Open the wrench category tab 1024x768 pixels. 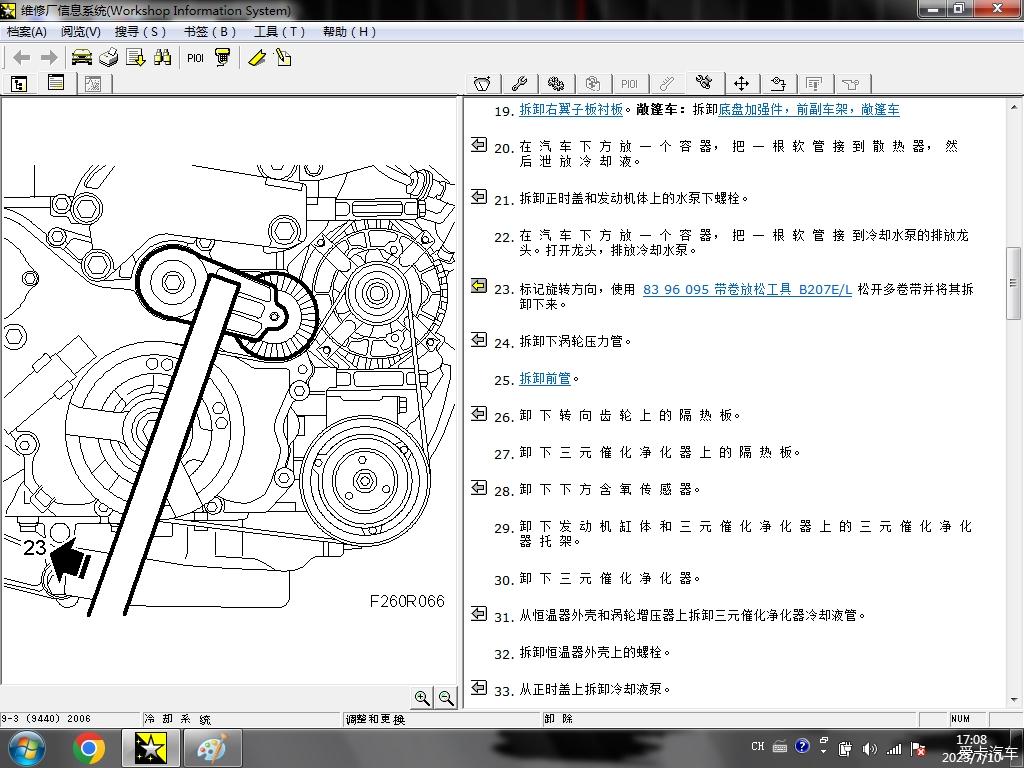(x=519, y=84)
